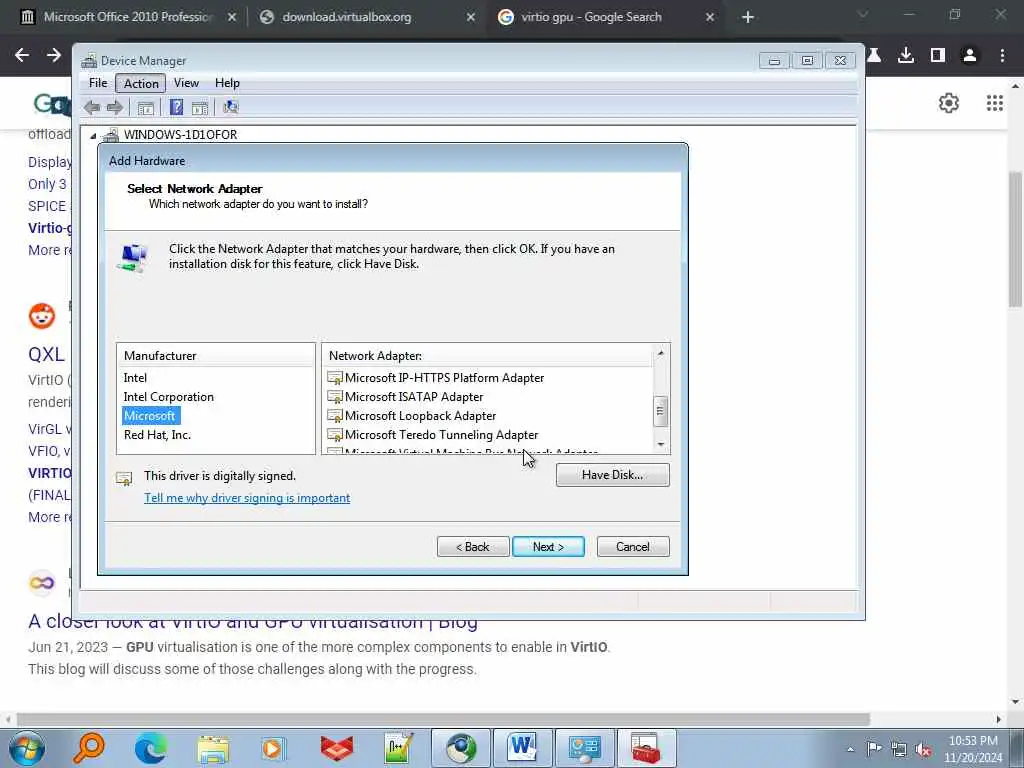Click the action pane toolbar icon beside the Help icon
Viewport: 1024px width, 768px height.
[200, 108]
